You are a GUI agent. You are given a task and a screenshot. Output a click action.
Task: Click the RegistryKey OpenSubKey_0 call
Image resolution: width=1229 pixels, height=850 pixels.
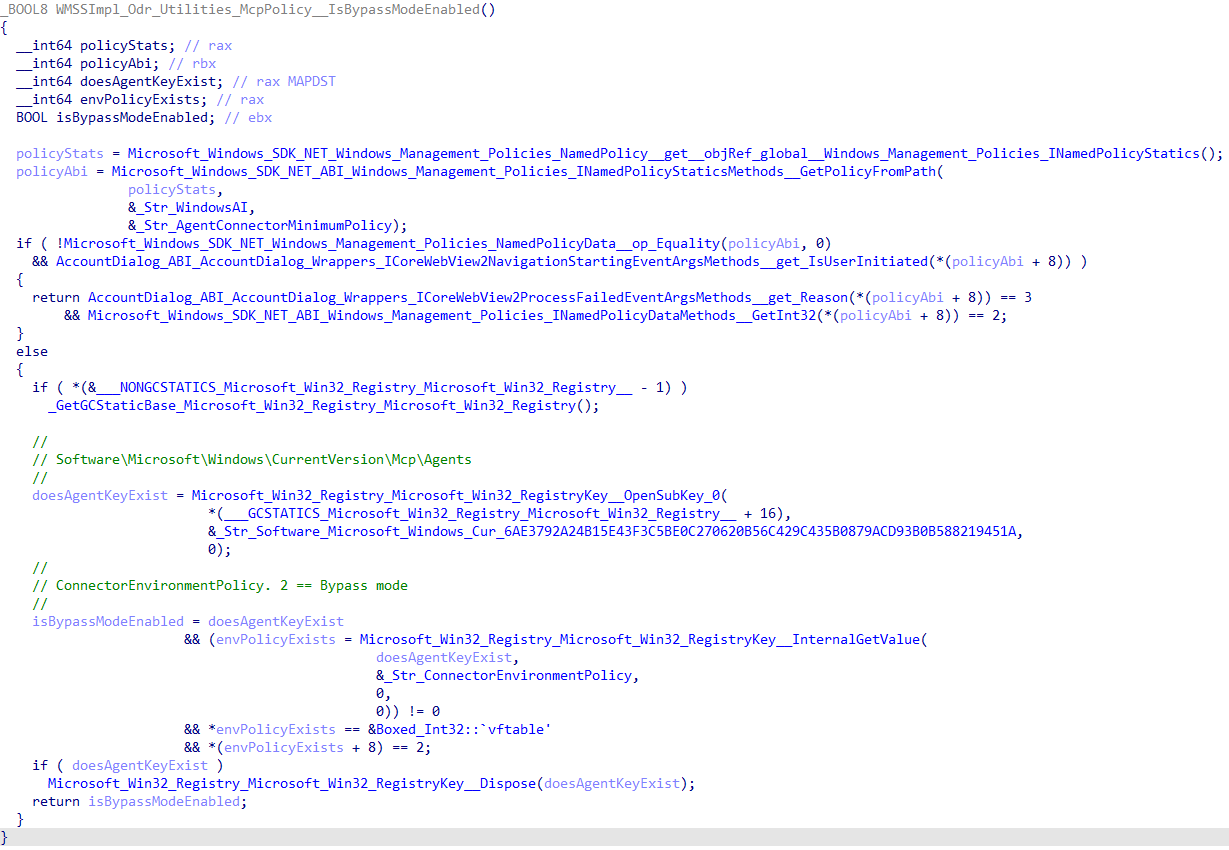click(461, 496)
